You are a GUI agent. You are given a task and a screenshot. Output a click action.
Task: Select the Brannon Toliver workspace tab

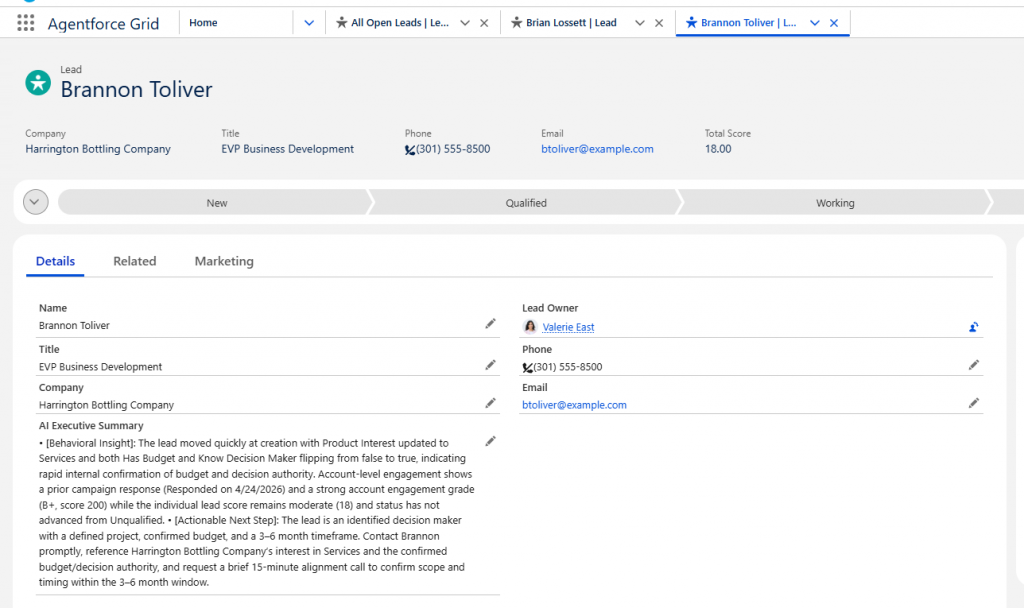point(748,23)
